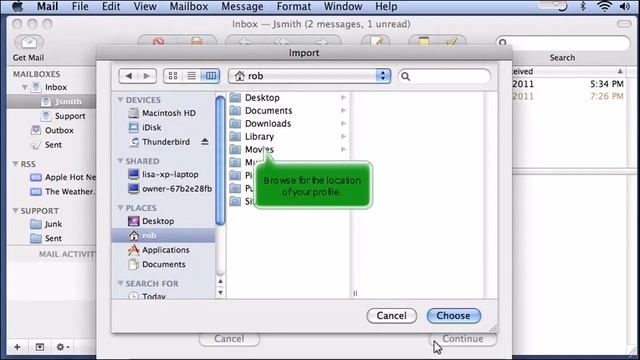
Task: Open the rob location dropdown
Action: (x=309, y=76)
